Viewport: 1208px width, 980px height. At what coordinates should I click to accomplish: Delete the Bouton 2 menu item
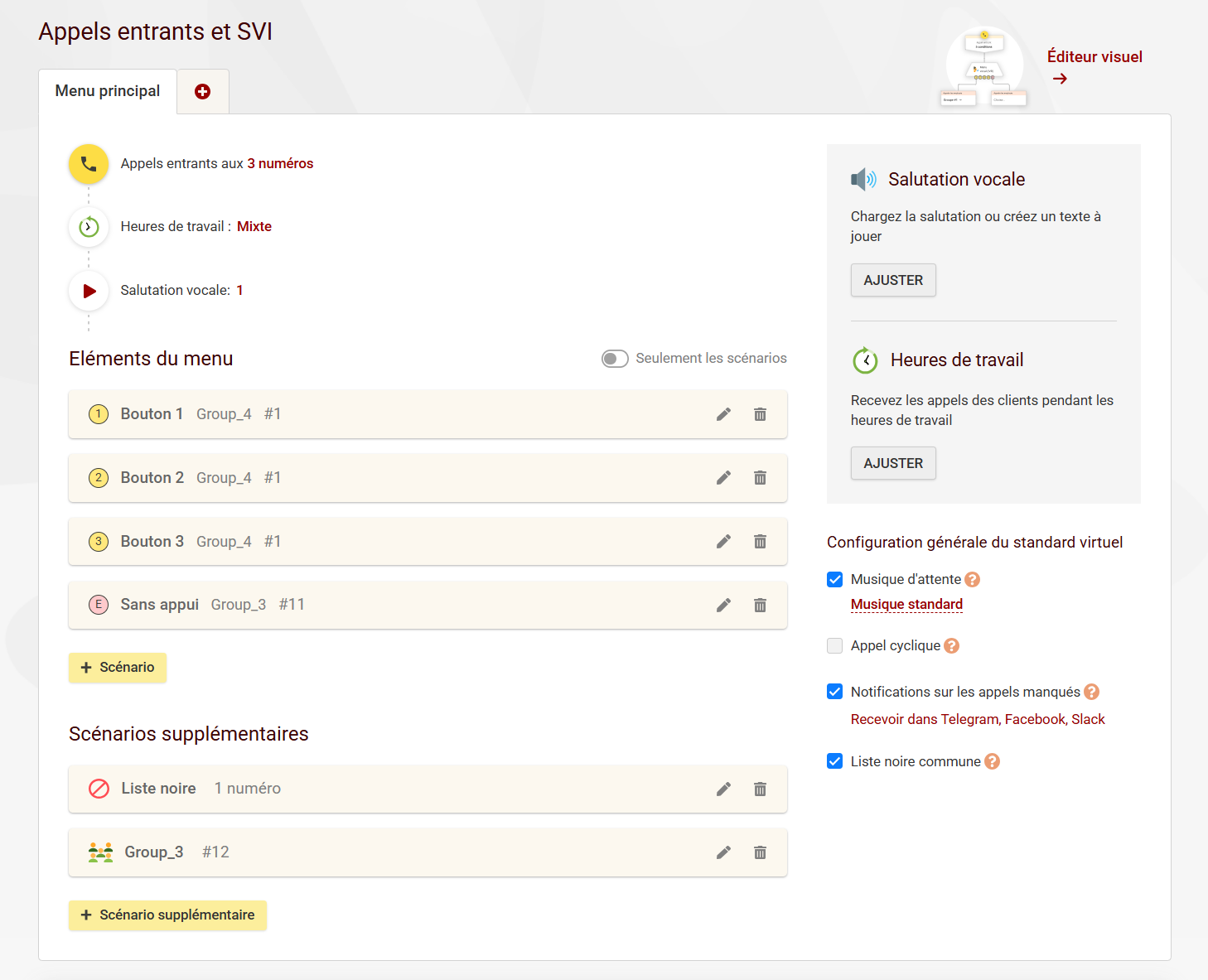click(760, 478)
